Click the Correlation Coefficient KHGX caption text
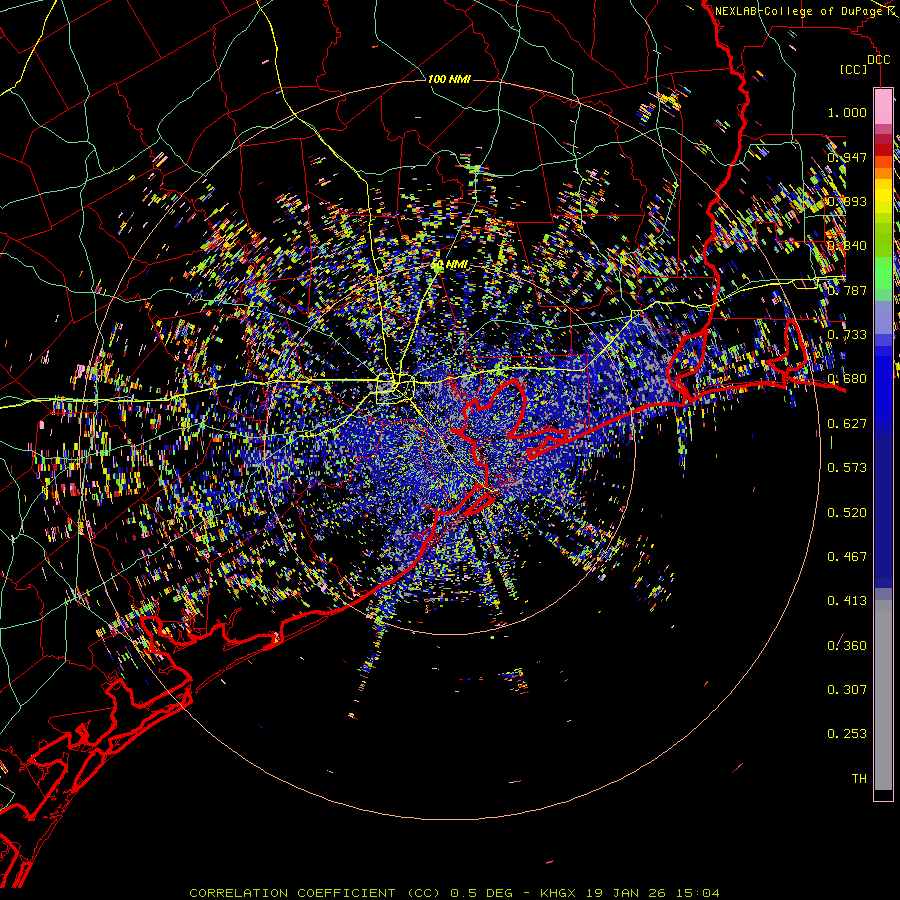The height and width of the screenshot is (900, 900). (454, 893)
